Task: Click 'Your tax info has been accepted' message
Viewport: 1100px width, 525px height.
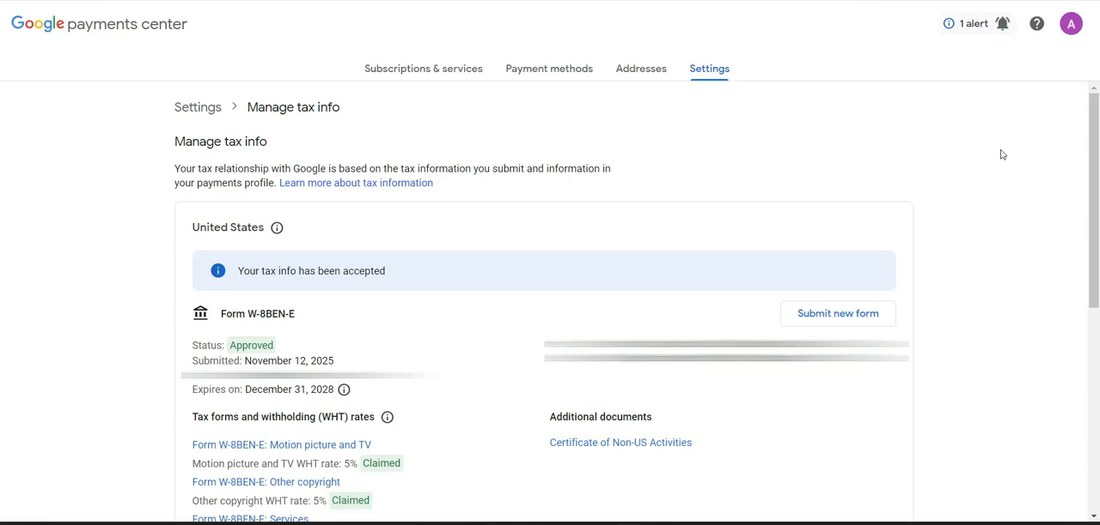Action: click(311, 271)
